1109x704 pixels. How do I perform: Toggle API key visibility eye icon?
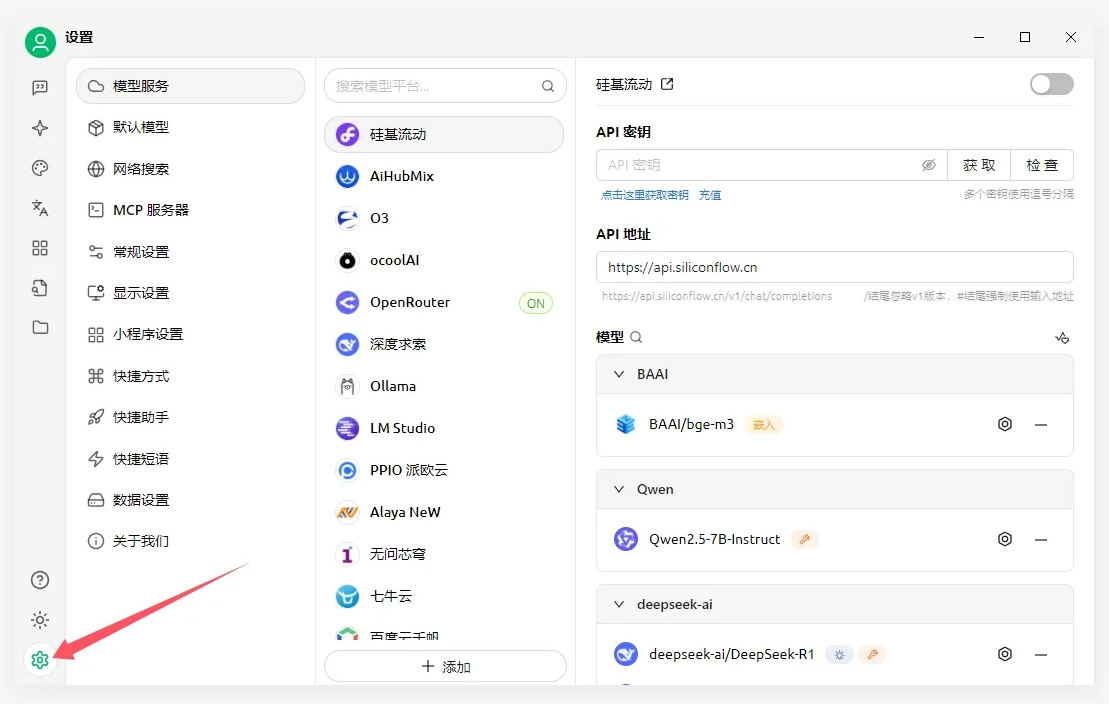tap(929, 165)
